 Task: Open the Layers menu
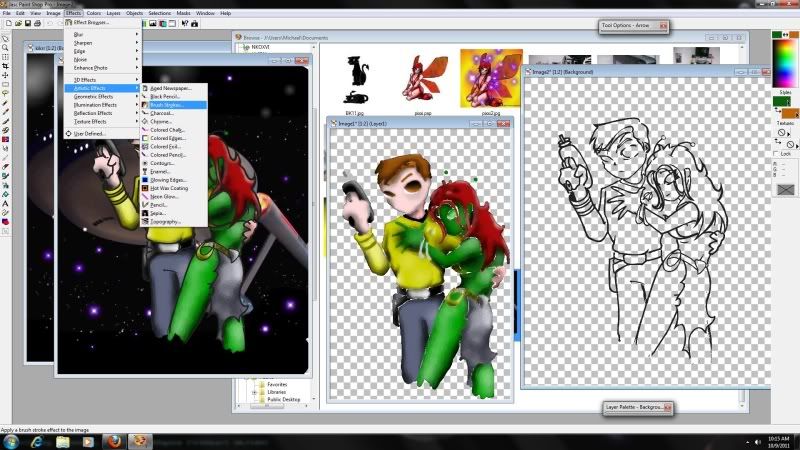[113, 13]
